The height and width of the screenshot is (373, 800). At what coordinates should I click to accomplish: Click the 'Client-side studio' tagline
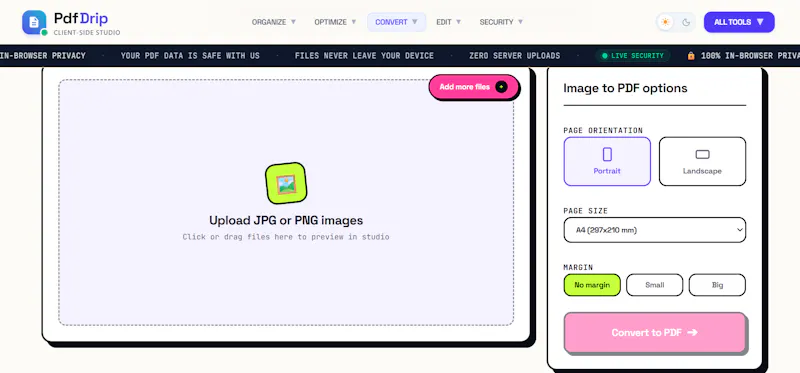click(87, 33)
